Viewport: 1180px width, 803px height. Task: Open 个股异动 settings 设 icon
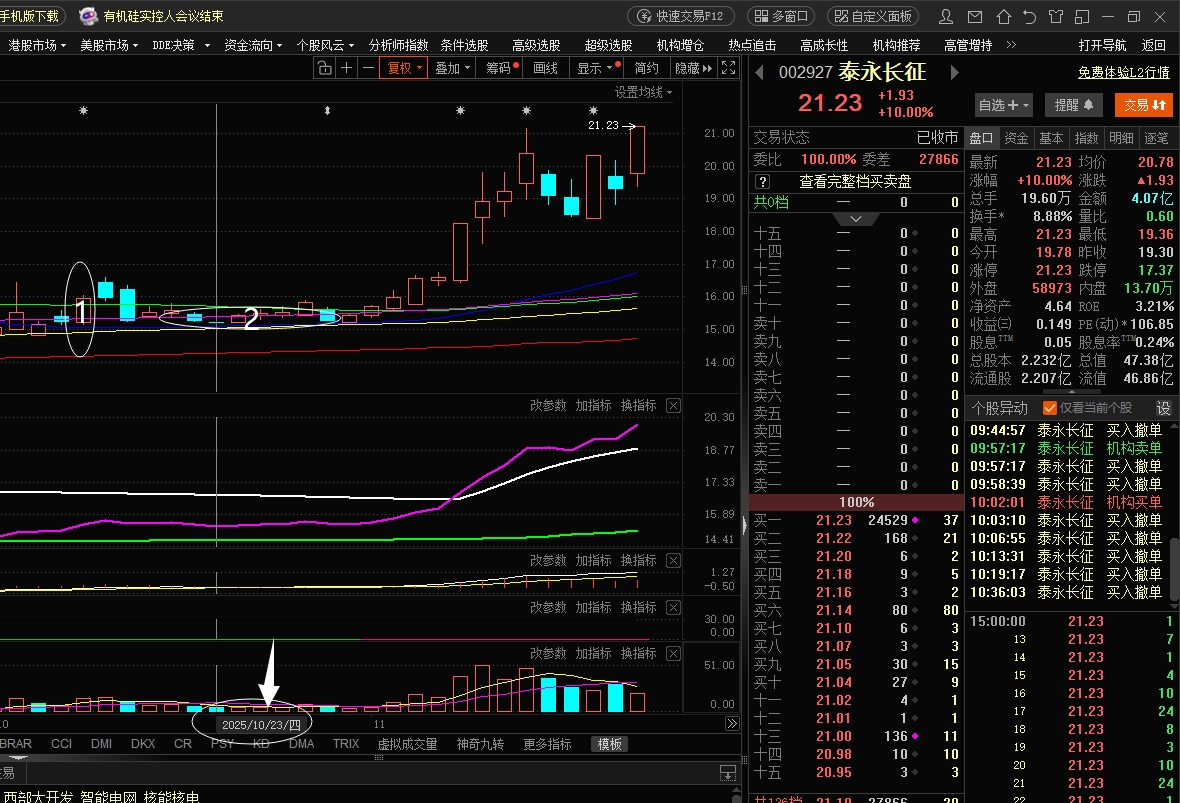1163,408
